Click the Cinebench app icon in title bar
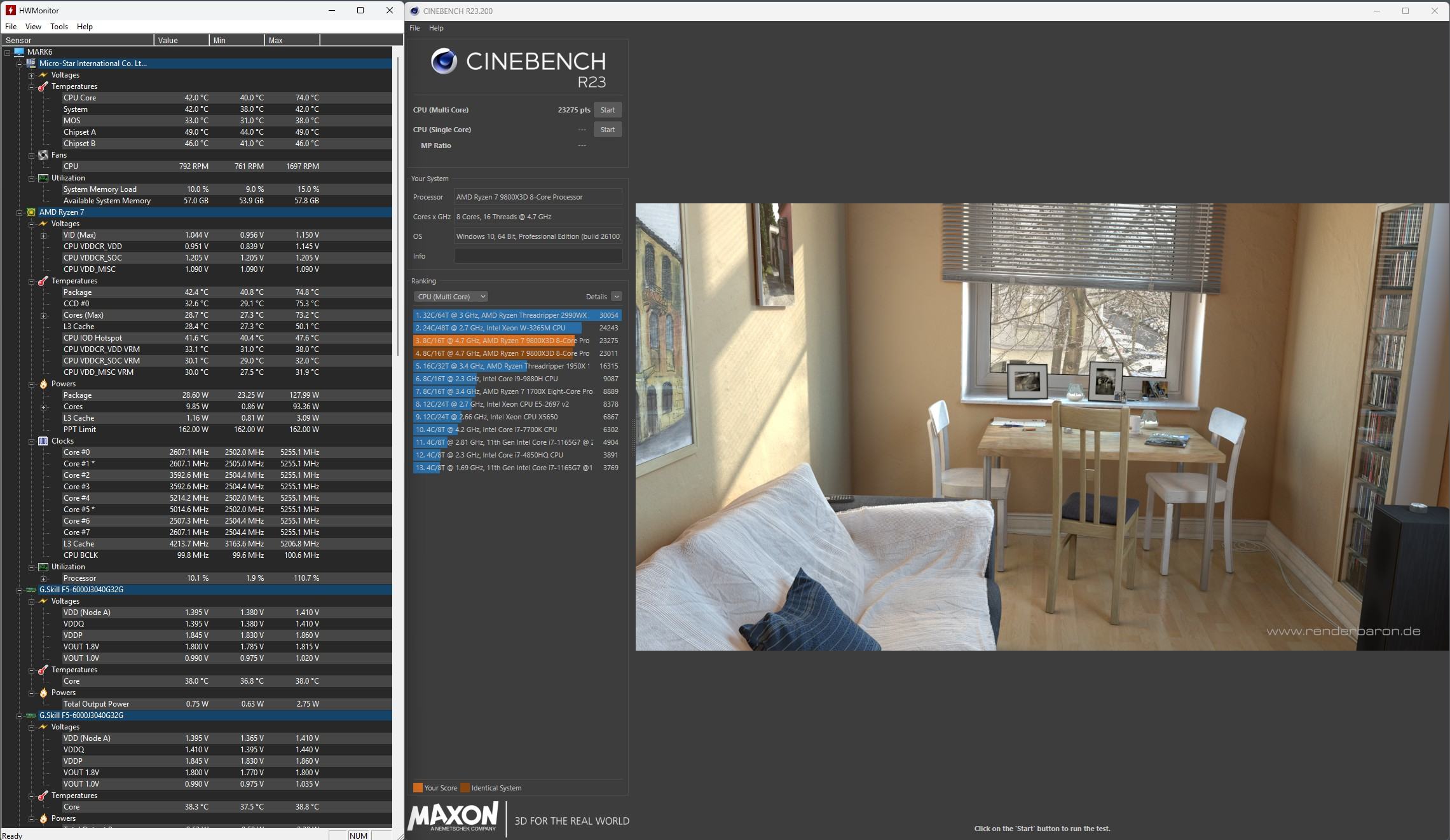The image size is (1450, 840). click(414, 11)
